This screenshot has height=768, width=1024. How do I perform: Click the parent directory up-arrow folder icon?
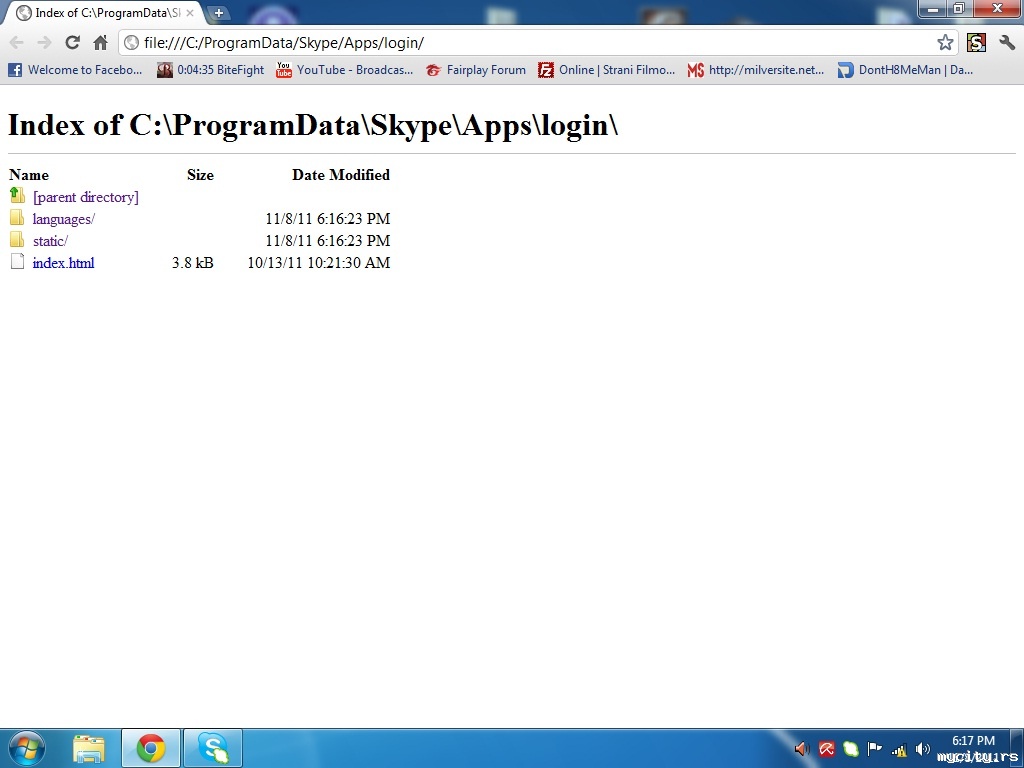pos(18,195)
